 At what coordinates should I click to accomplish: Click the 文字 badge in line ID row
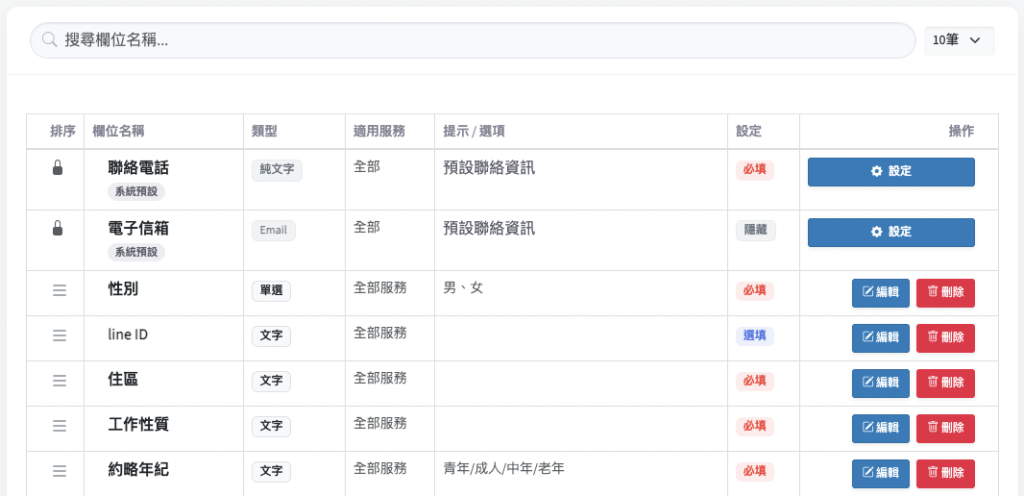tap(271, 336)
